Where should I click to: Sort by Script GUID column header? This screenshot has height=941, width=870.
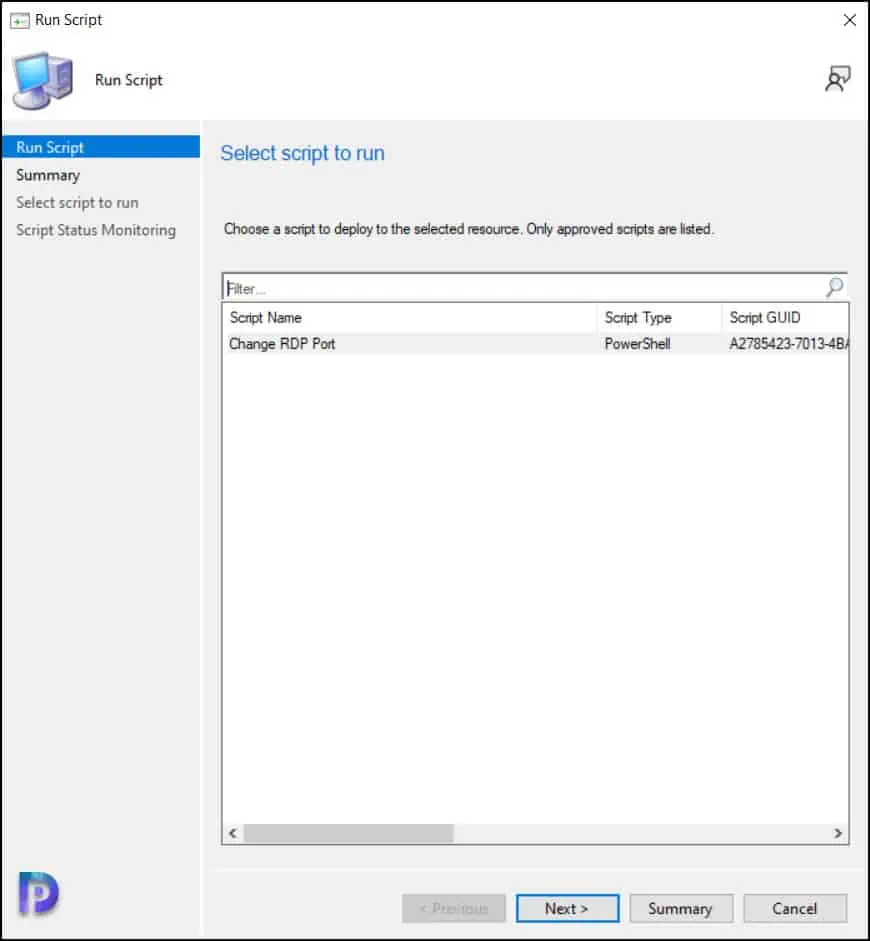(785, 317)
